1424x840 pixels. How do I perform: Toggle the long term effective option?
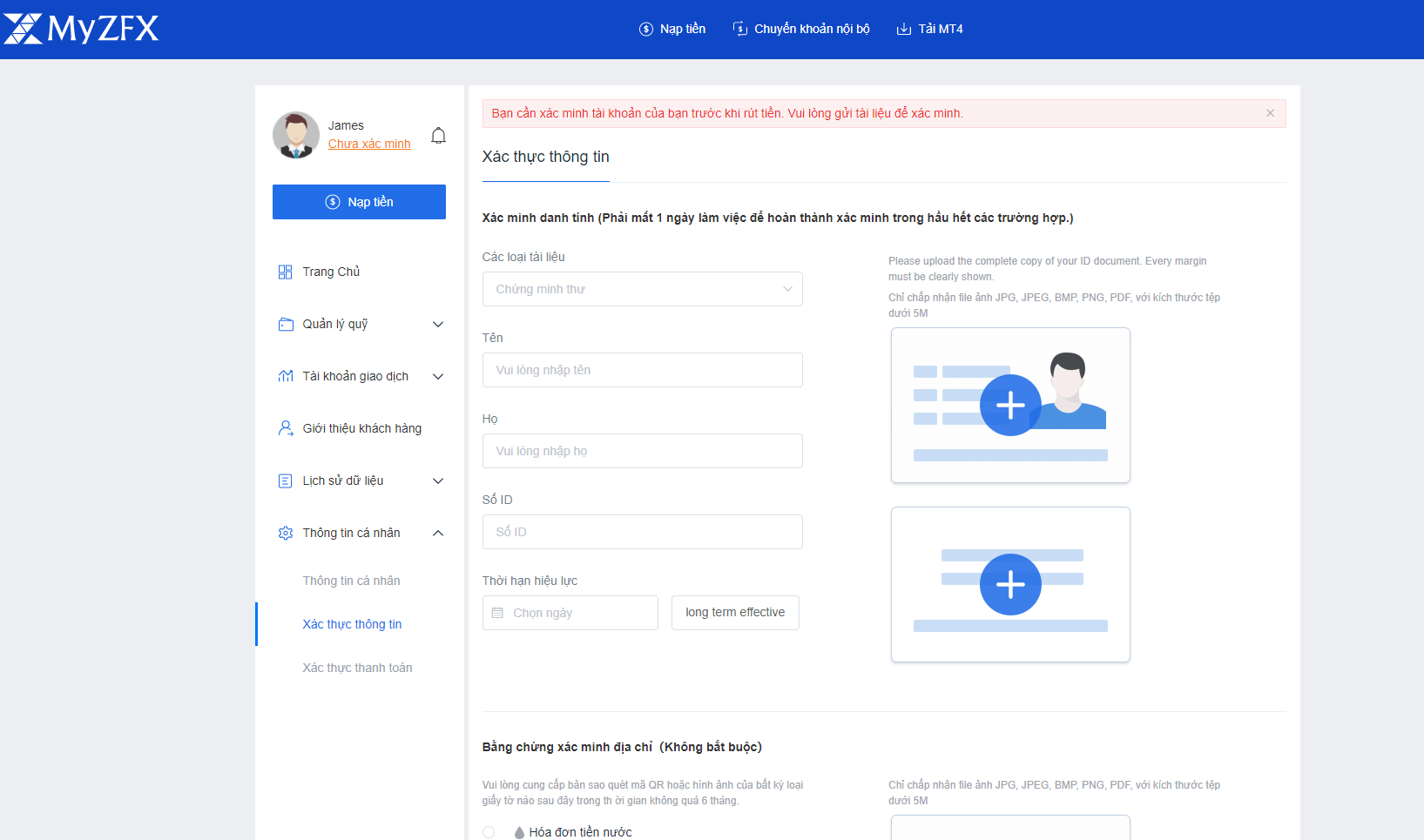coord(735,613)
